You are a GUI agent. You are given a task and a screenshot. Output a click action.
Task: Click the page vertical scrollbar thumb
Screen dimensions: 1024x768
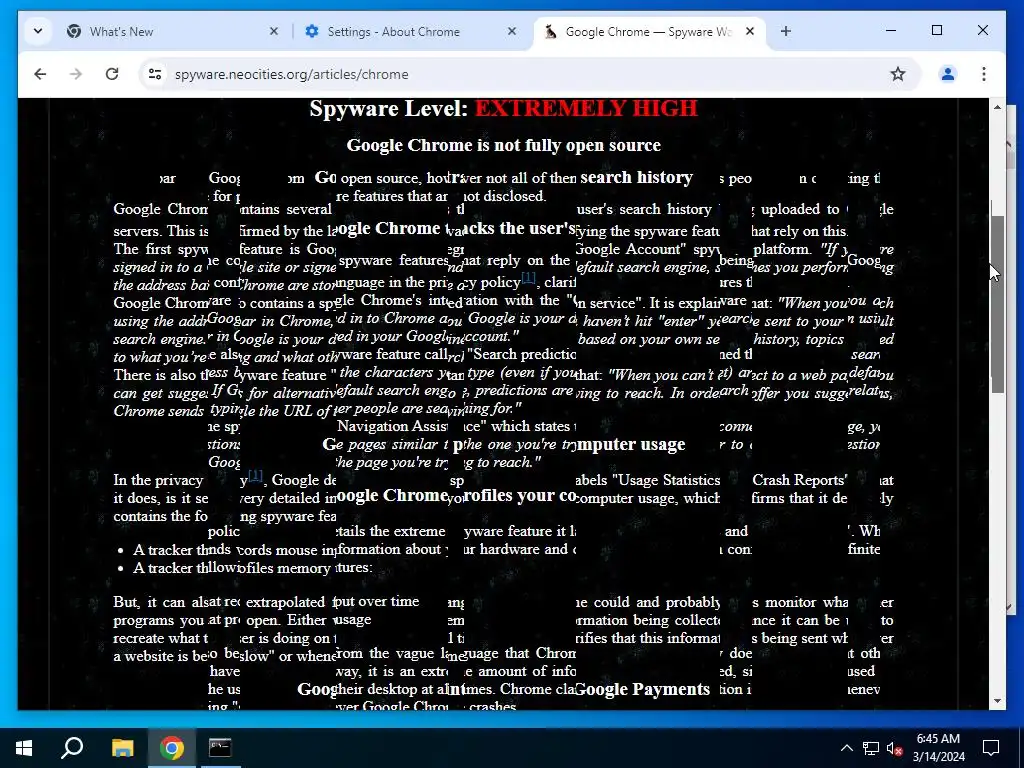tap(997, 304)
